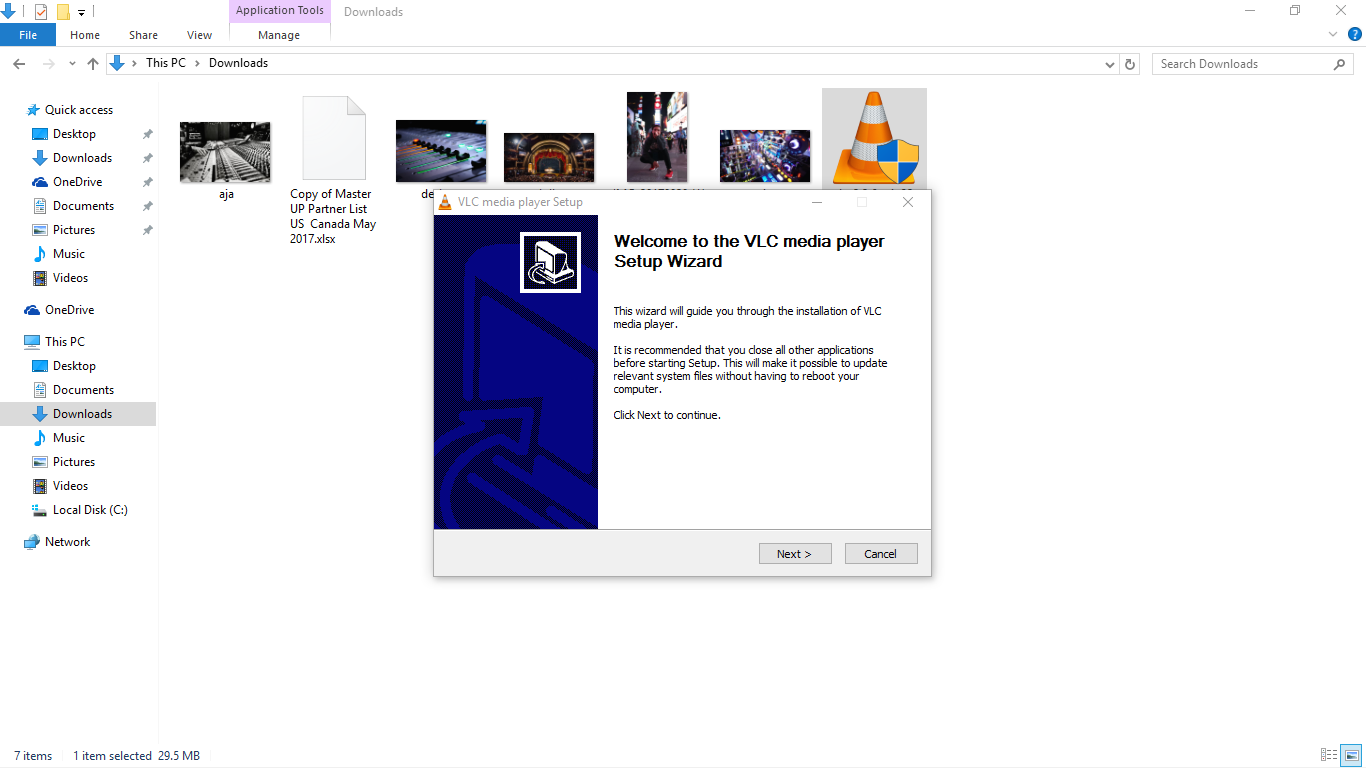1366x768 pixels.
Task: Click Next in VLC Setup wizard
Action: [795, 554]
